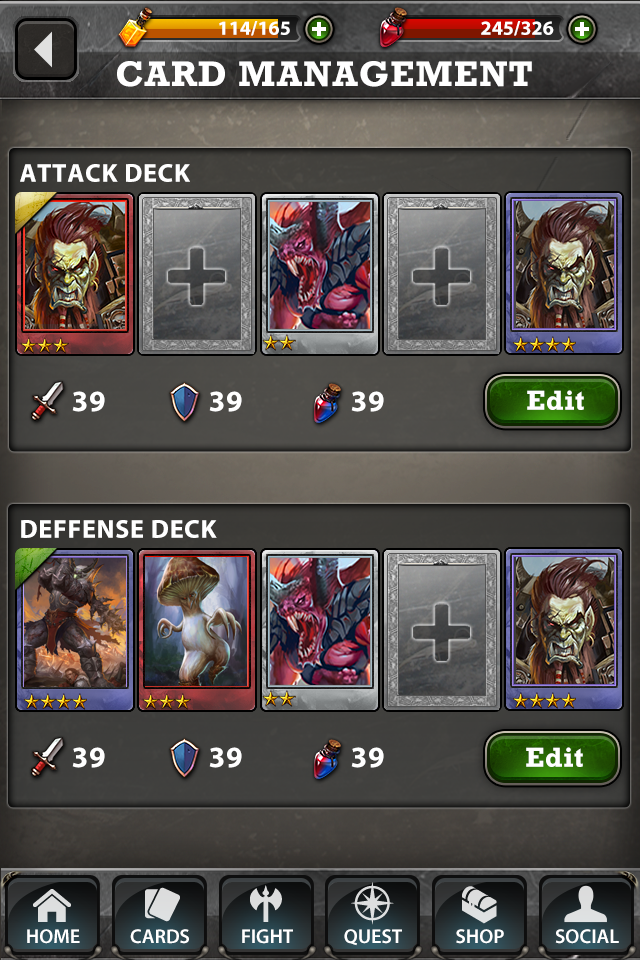Open the Home tab
Screen dimensions: 640x960
(x=53, y=917)
